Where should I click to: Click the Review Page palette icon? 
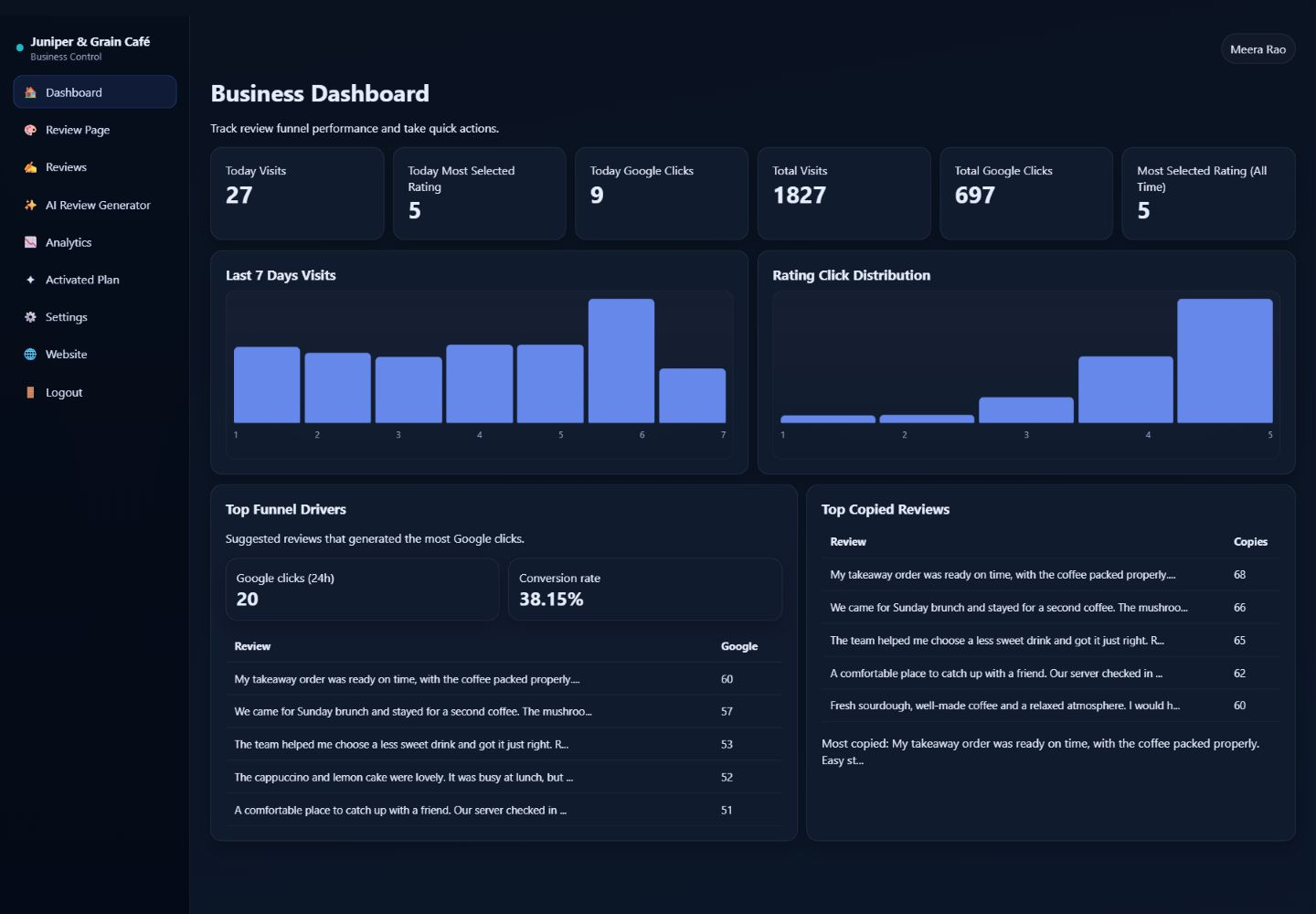coord(30,130)
